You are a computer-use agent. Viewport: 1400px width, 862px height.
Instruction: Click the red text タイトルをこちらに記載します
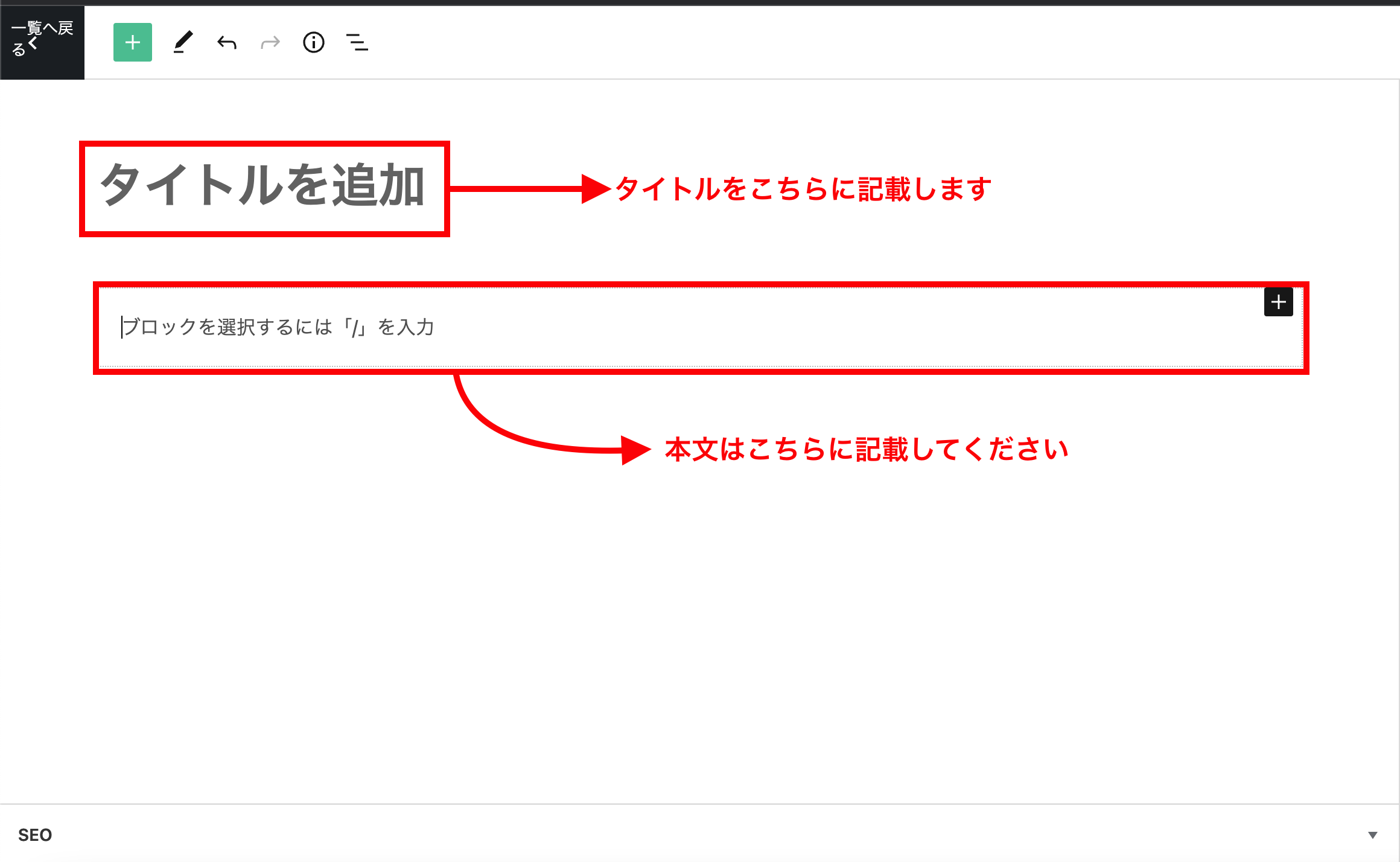coord(803,189)
